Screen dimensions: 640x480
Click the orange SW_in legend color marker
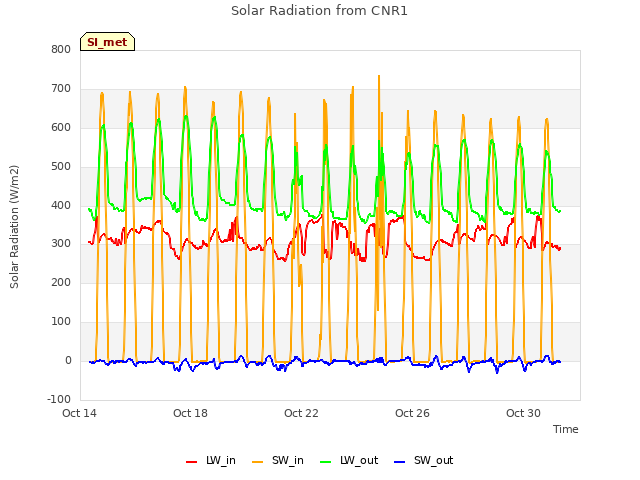258,462
